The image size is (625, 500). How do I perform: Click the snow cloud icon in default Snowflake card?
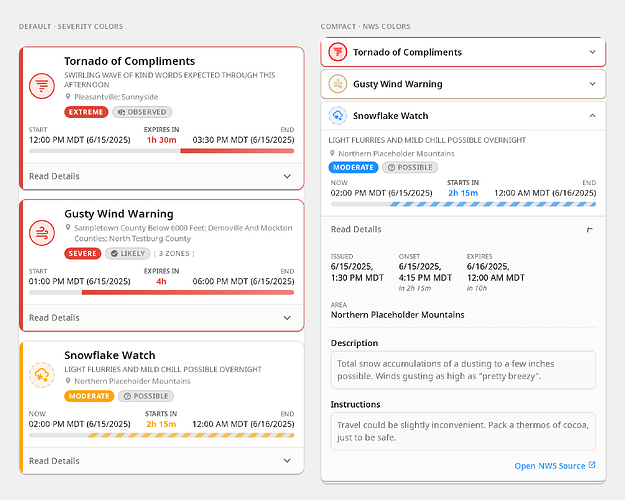(x=42, y=375)
